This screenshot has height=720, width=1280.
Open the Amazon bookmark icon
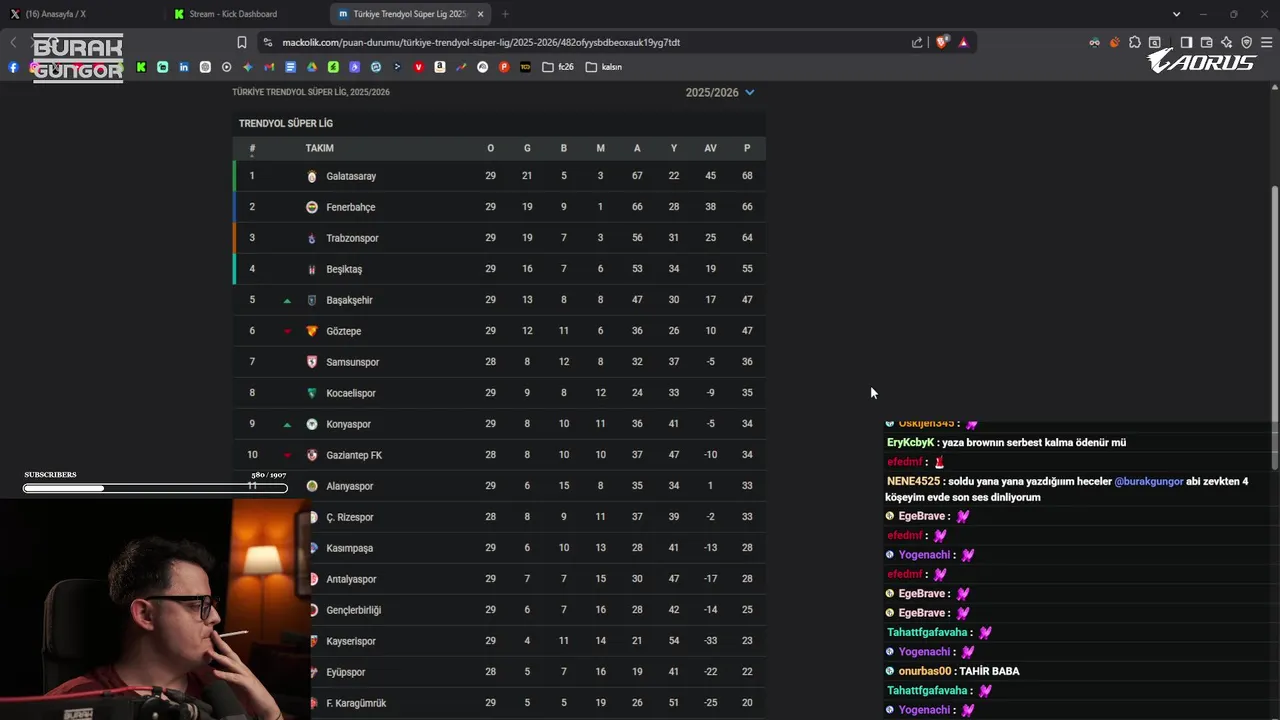click(440, 67)
